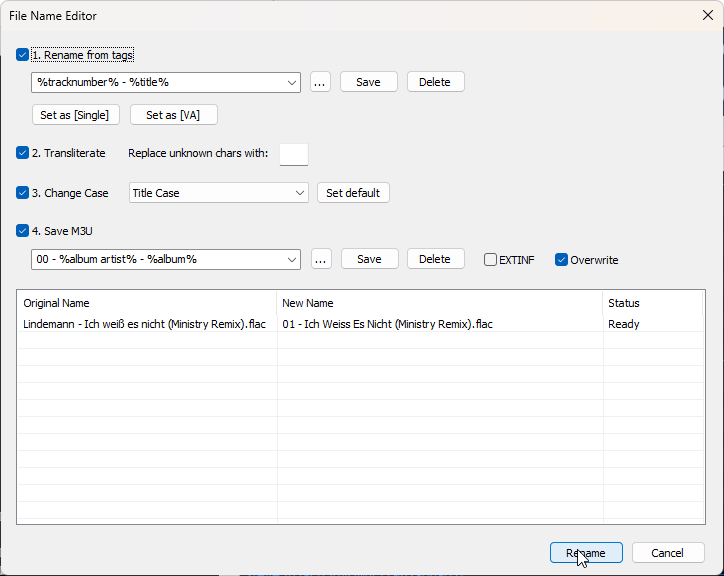
Task: Click the New Name column header
Action: click(x=440, y=303)
